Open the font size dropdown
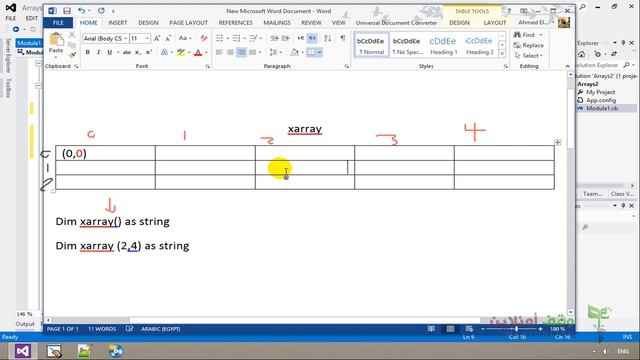Screen dimensions: 640x360 [x=147, y=38]
